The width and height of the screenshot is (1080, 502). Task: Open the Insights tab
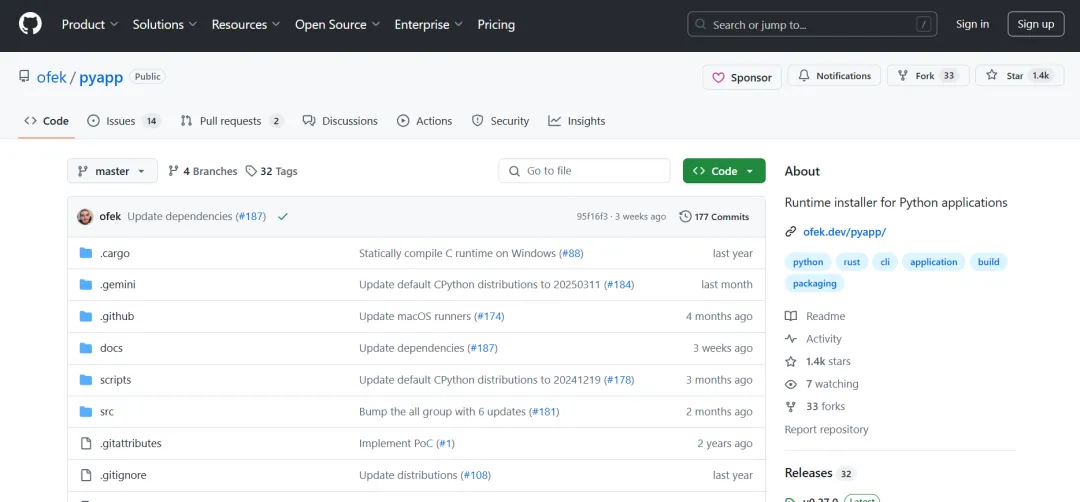[x=577, y=121]
